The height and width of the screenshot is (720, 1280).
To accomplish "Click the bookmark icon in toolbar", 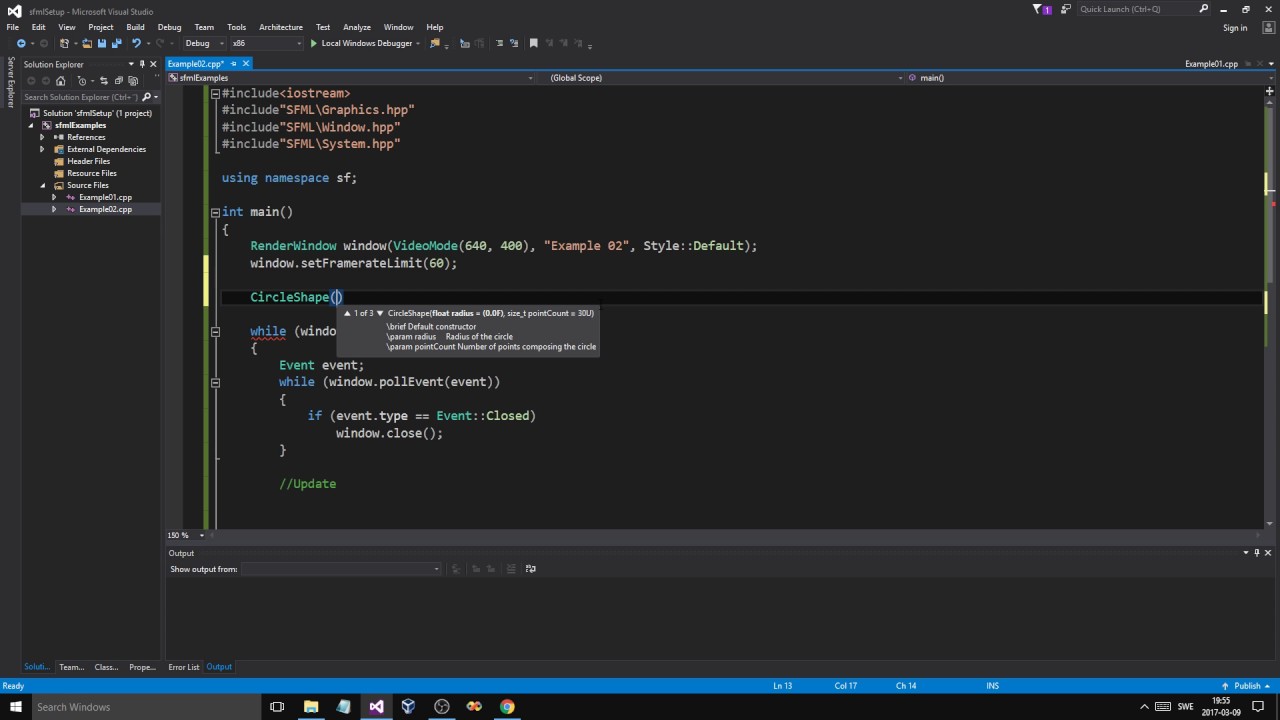I will pos(534,43).
